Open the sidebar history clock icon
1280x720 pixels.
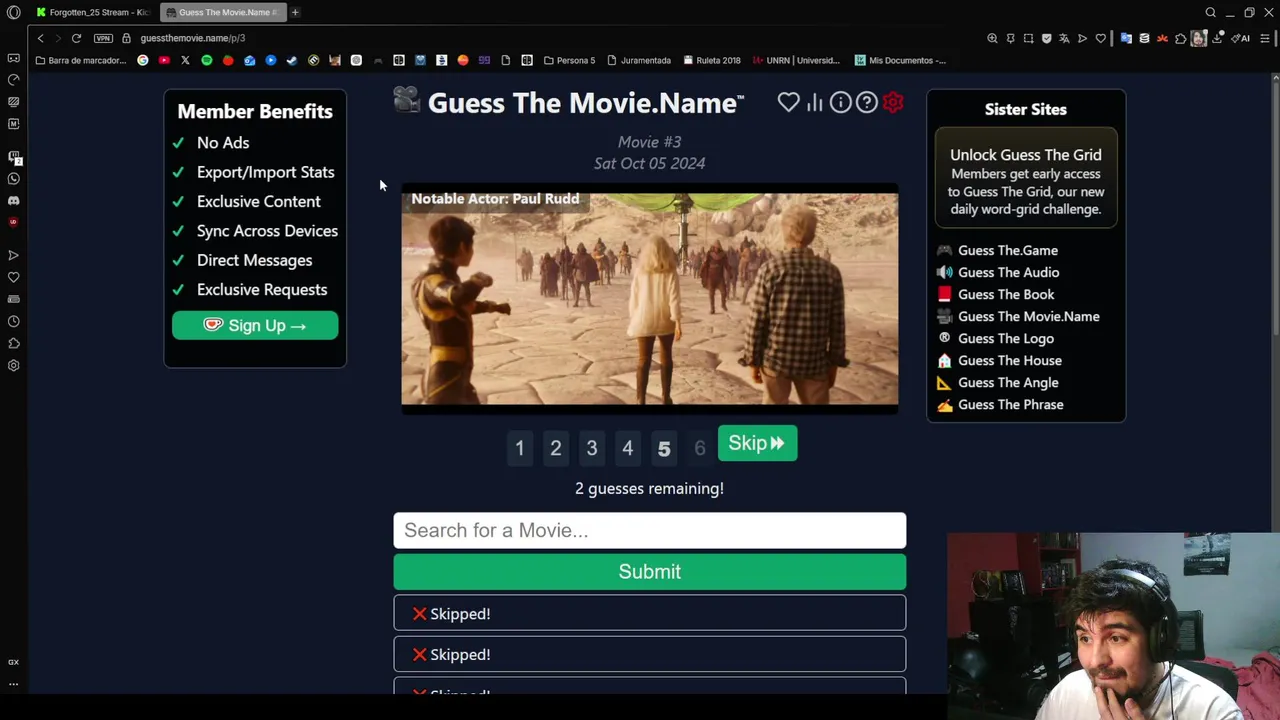point(13,321)
